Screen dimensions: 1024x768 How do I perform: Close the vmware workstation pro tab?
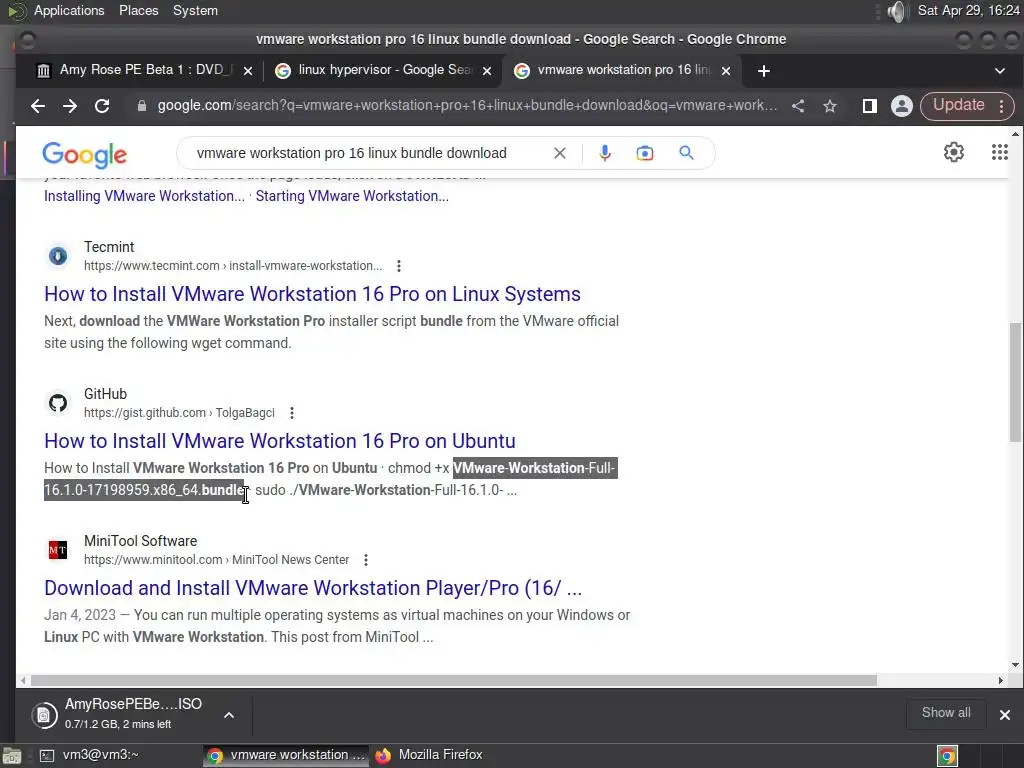[x=726, y=71]
